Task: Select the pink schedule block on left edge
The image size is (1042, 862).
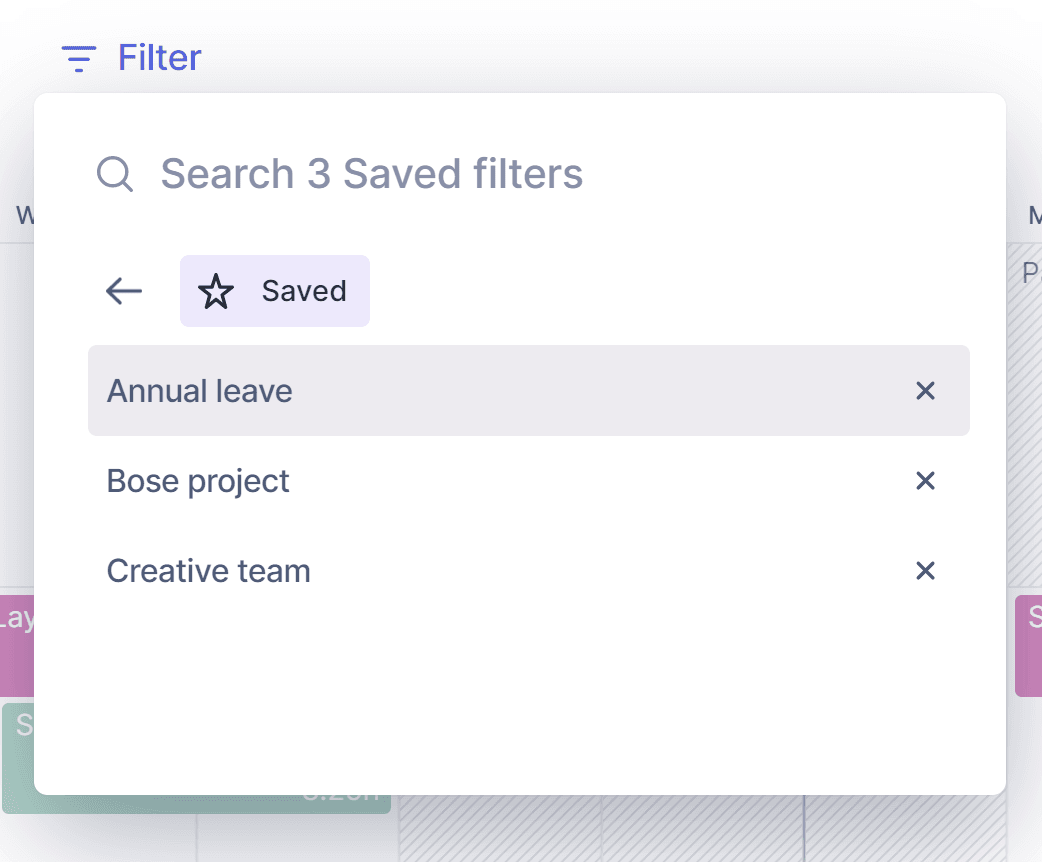Action: [x=16, y=645]
